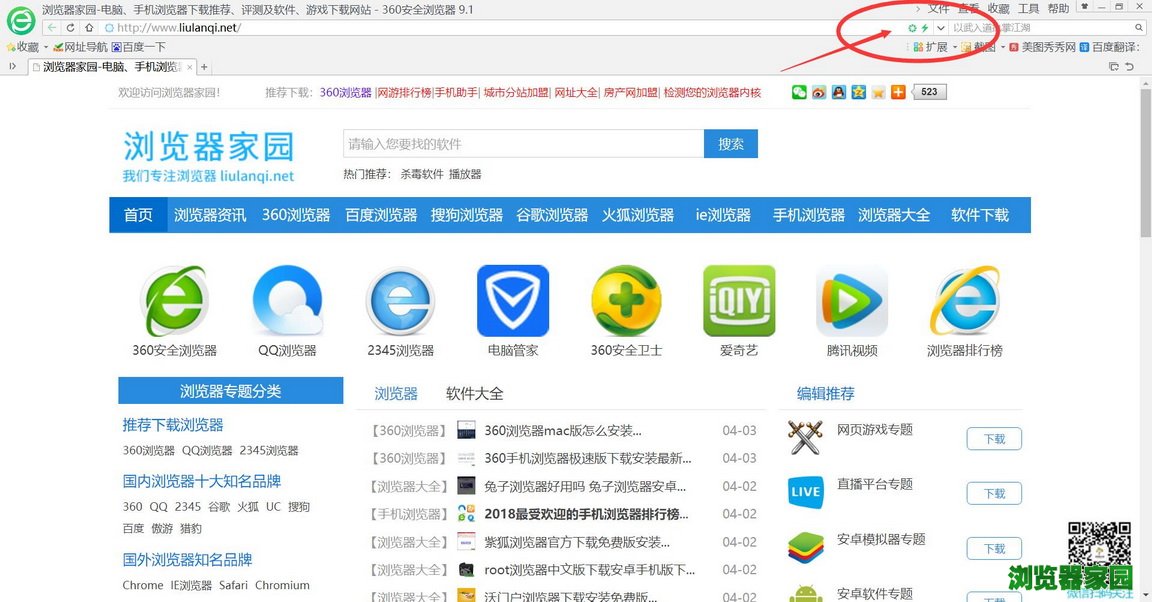Viewport: 1152px width, 602px height.
Task: Click the browser back arrow button
Action: (x=51, y=27)
